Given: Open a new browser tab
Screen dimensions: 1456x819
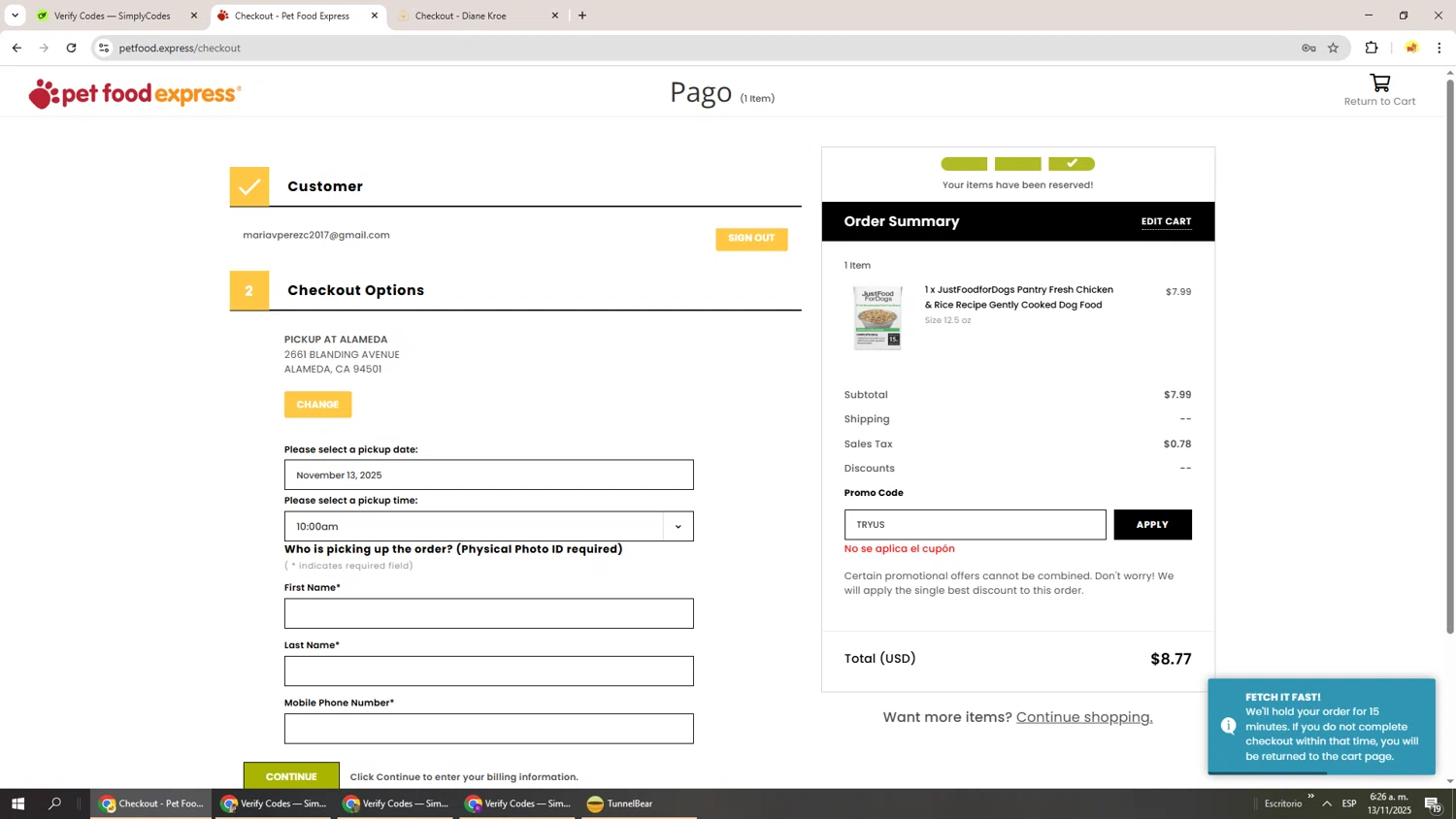Looking at the screenshot, I should [582, 16].
